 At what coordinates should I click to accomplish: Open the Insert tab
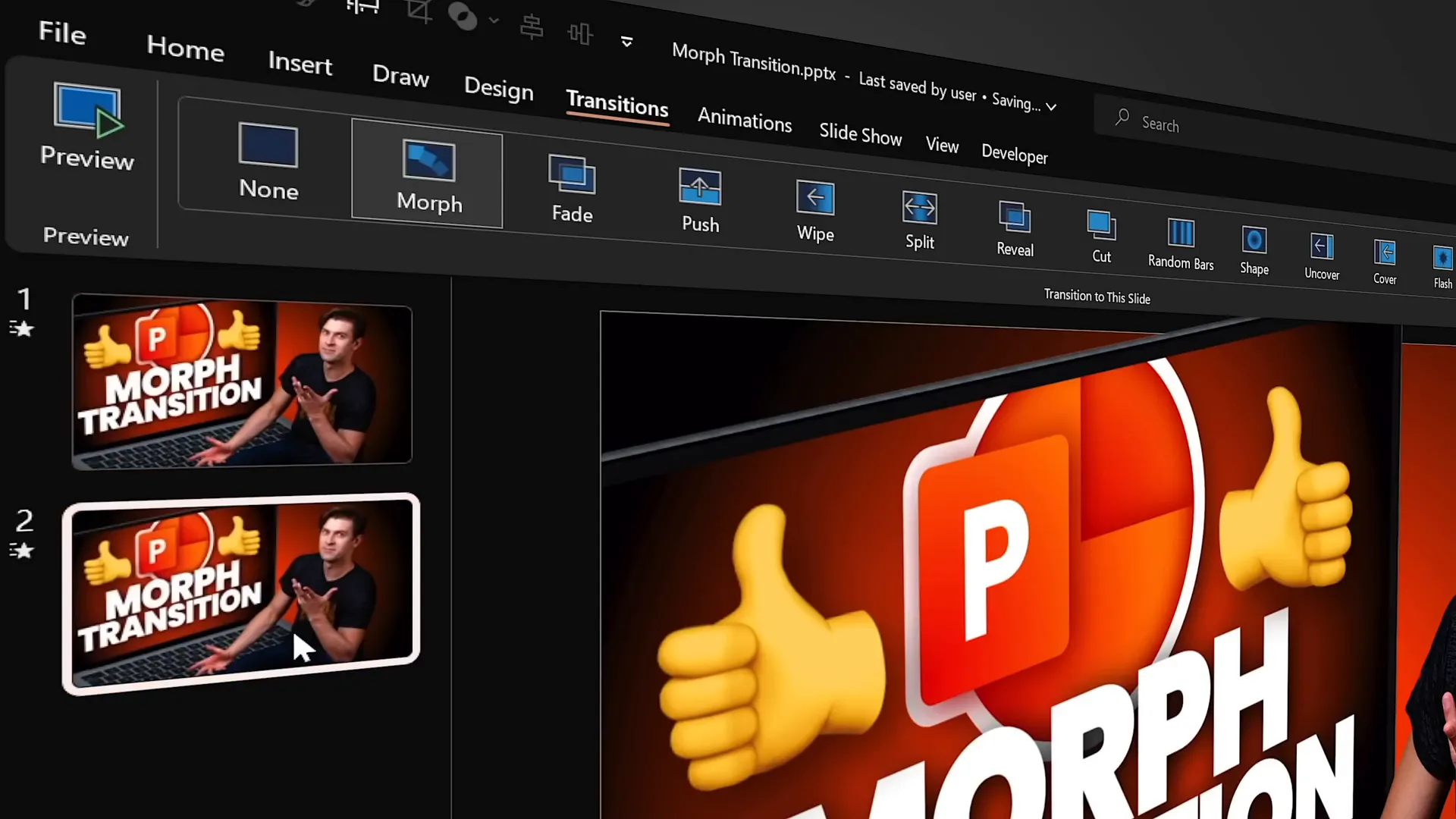[x=300, y=63]
